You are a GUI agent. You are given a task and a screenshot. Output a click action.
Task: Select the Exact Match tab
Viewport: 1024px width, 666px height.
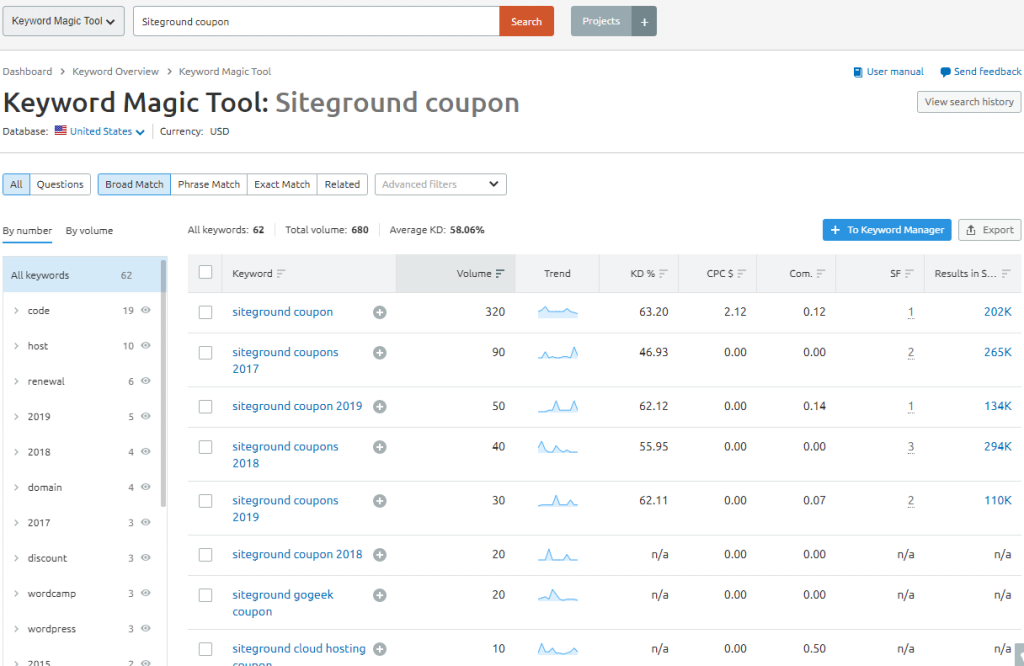point(282,184)
